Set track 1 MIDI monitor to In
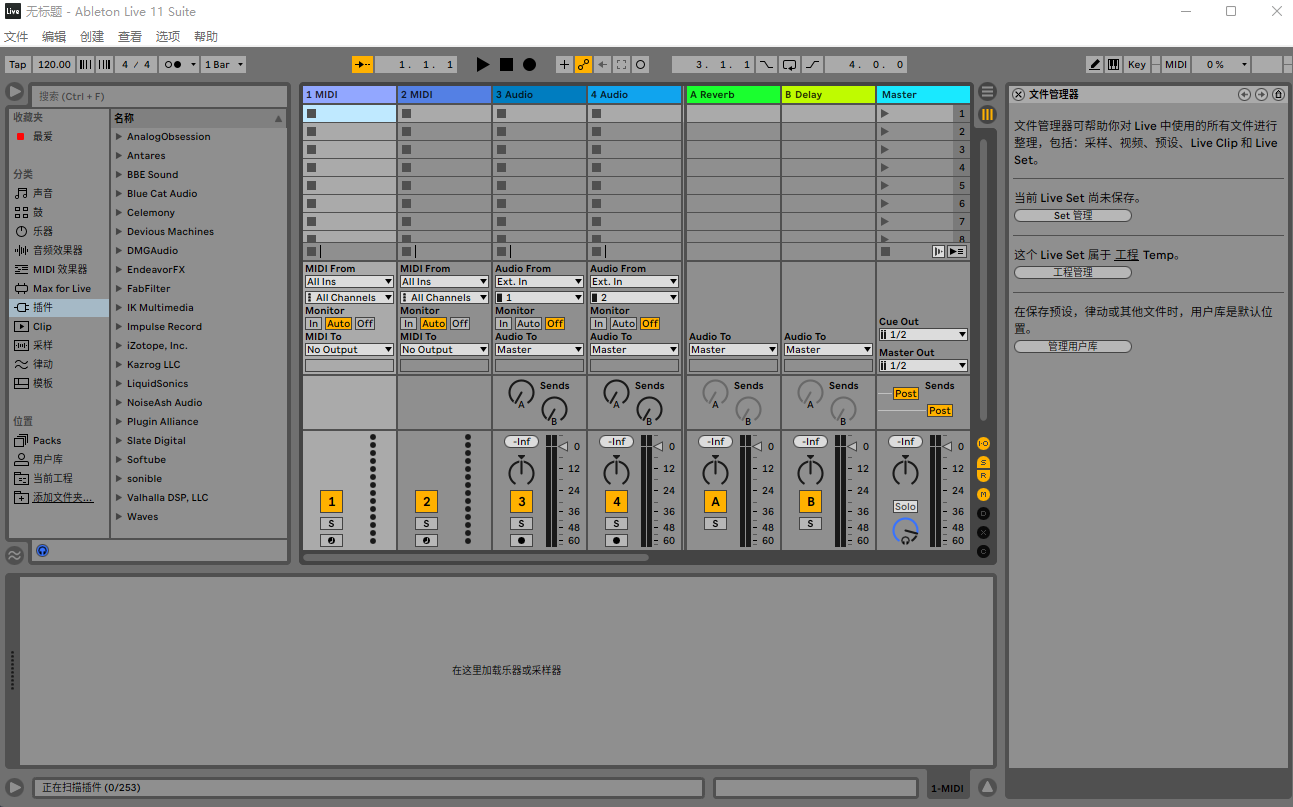Image resolution: width=1293 pixels, height=807 pixels. point(314,323)
